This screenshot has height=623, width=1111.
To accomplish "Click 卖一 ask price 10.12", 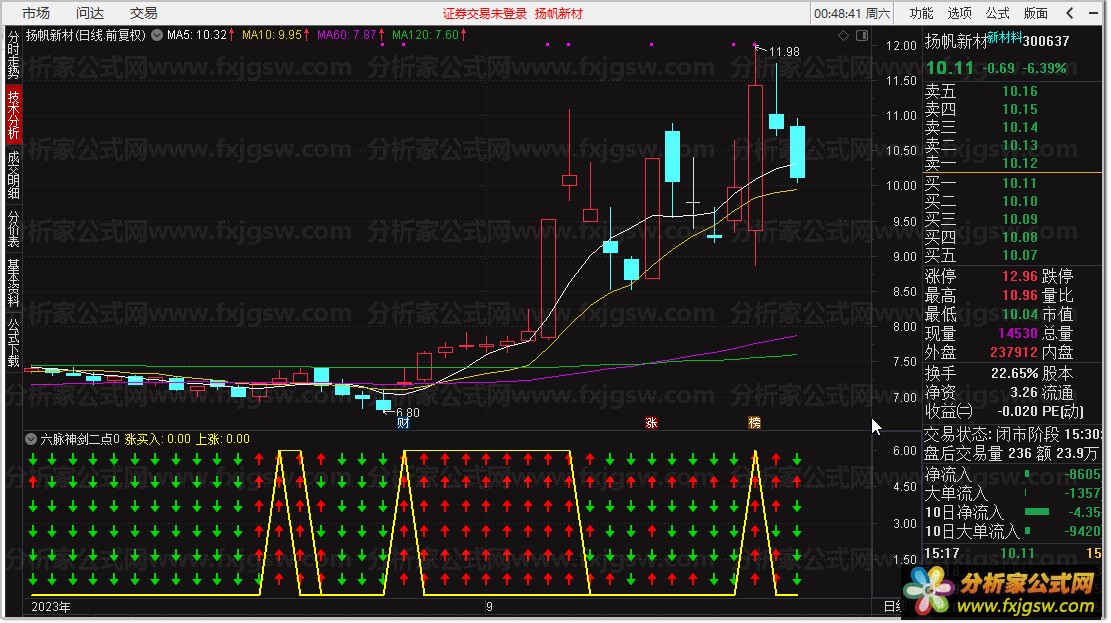I will coord(1020,164).
